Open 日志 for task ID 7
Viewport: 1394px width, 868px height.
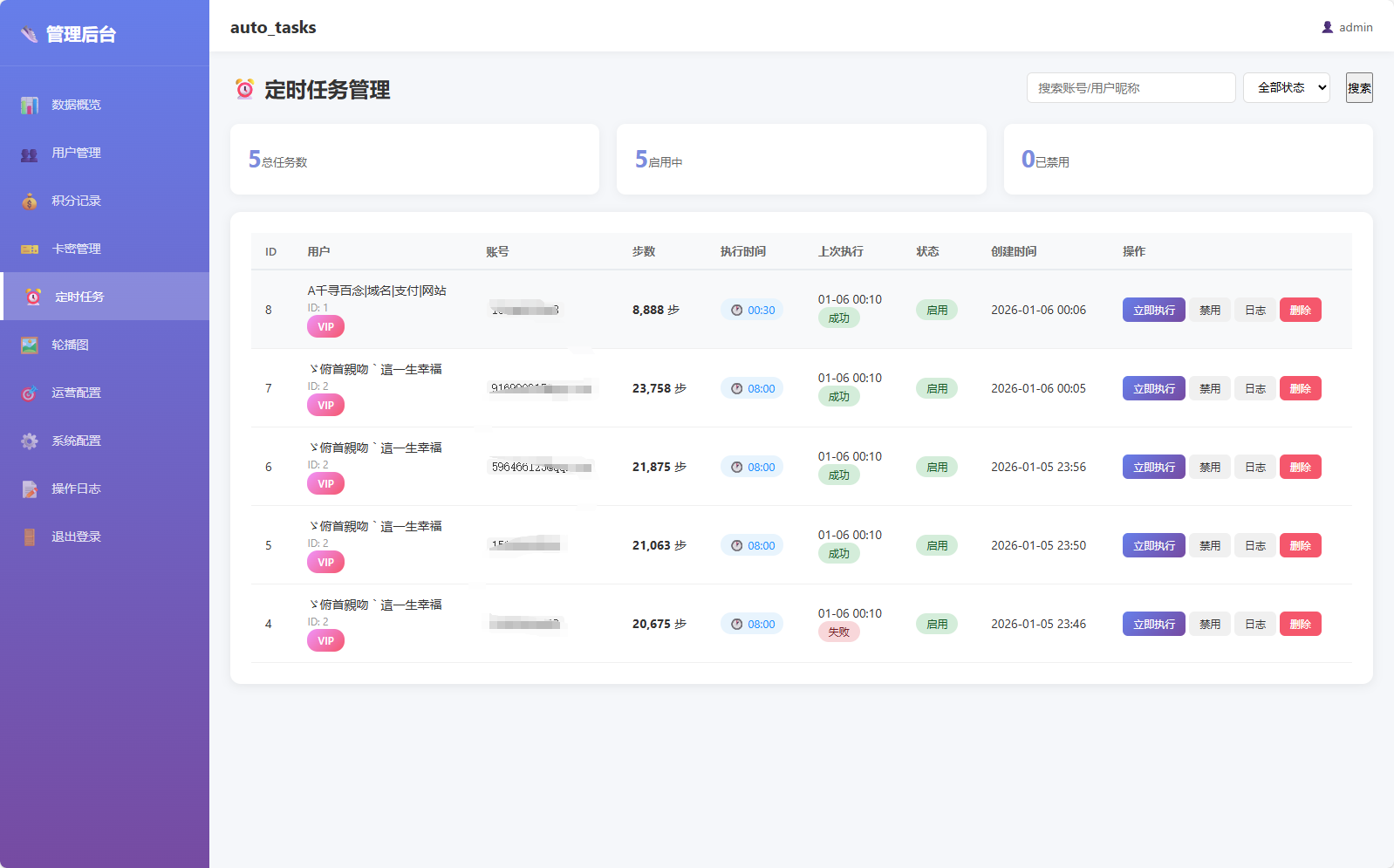[1255, 388]
